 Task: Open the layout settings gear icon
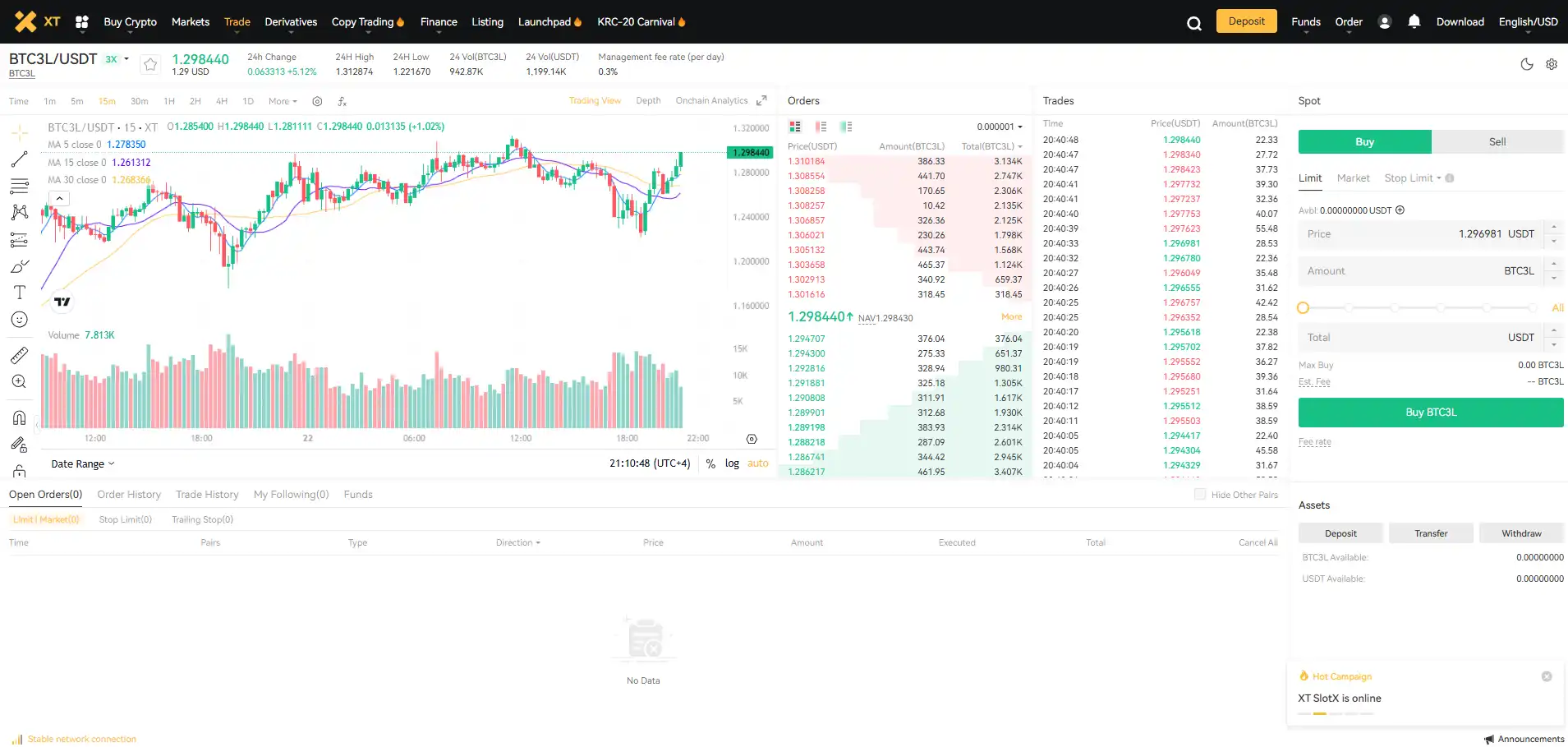(1552, 64)
